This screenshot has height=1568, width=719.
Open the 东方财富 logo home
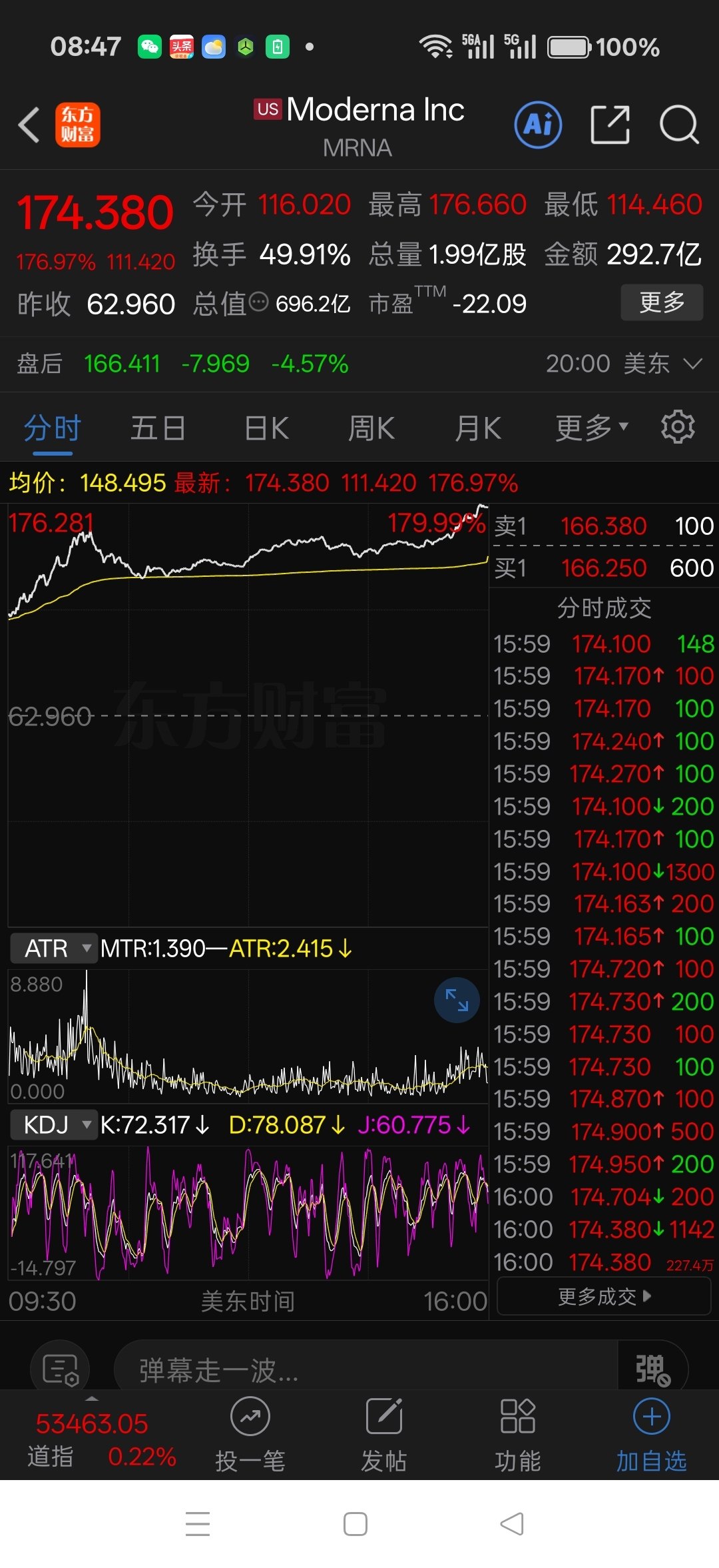(77, 125)
